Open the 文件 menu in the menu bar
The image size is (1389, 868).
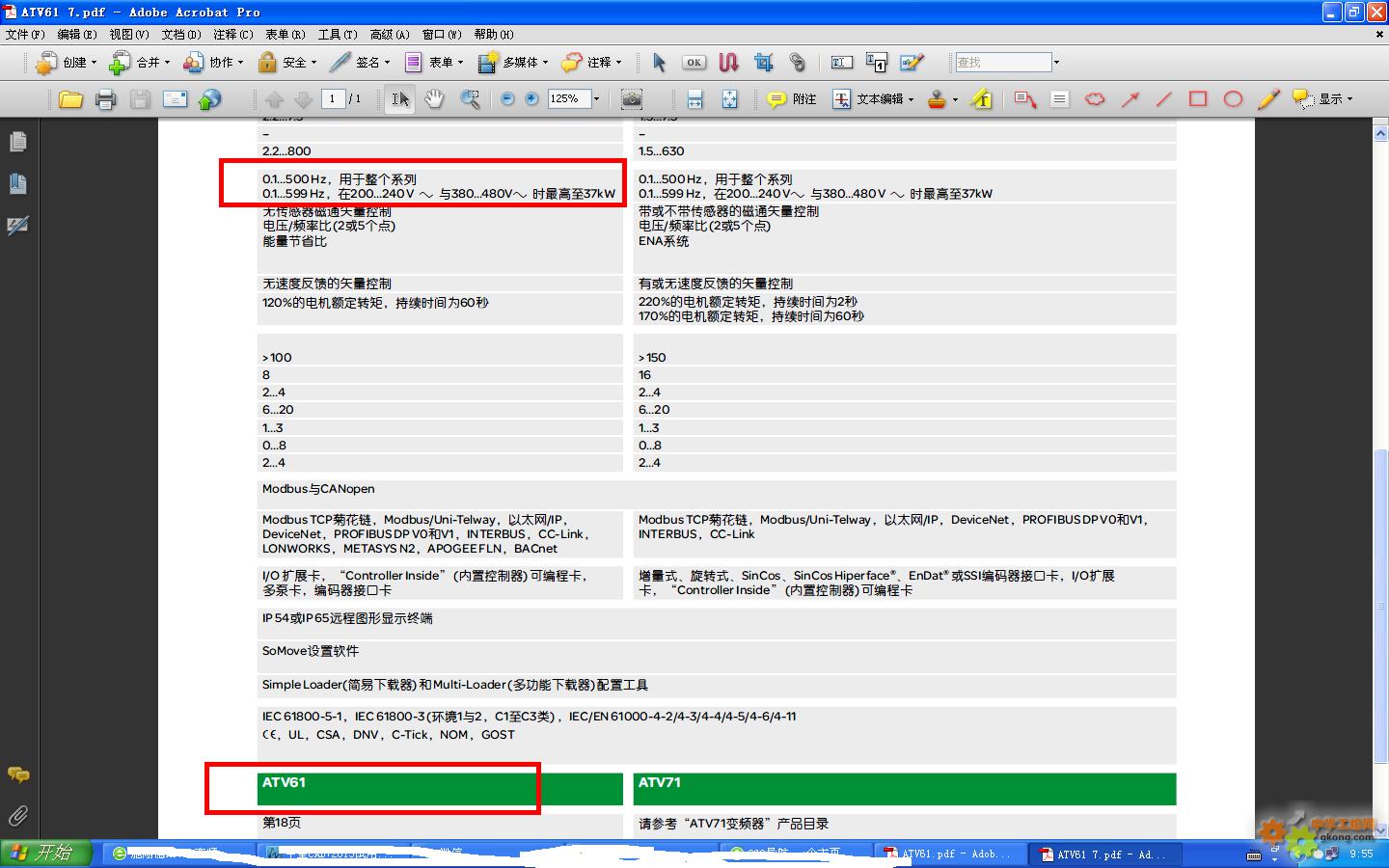point(25,35)
